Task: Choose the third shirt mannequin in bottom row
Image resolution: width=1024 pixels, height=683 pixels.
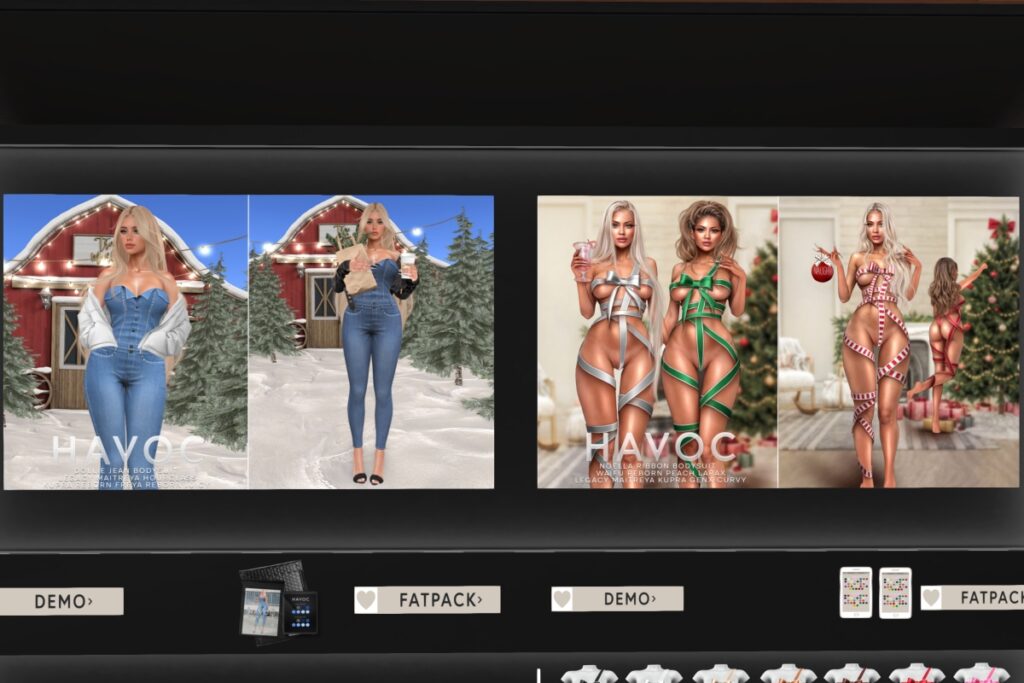Action: (x=720, y=674)
